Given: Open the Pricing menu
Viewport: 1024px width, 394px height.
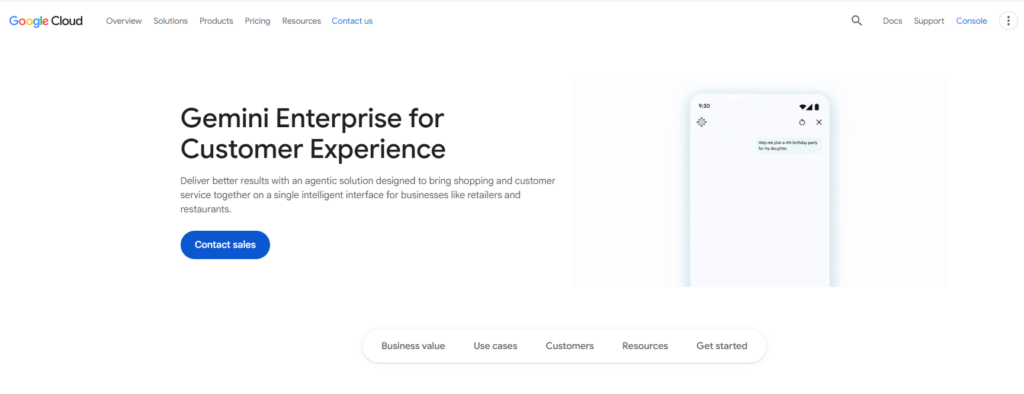Looking at the screenshot, I should (257, 21).
